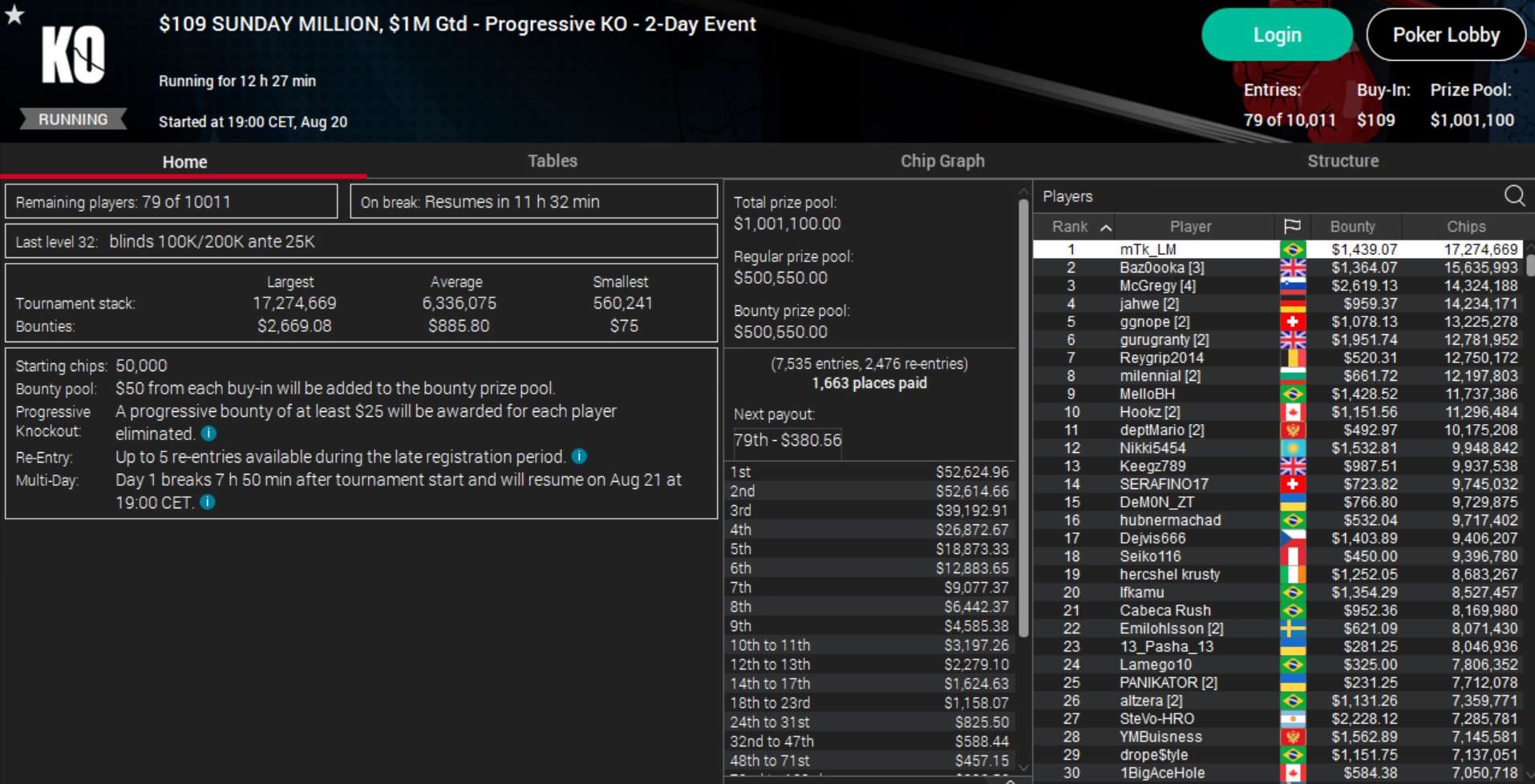Image resolution: width=1535 pixels, height=784 pixels.
Task: Click the Progressive Knockout info icon
Action: point(209,434)
